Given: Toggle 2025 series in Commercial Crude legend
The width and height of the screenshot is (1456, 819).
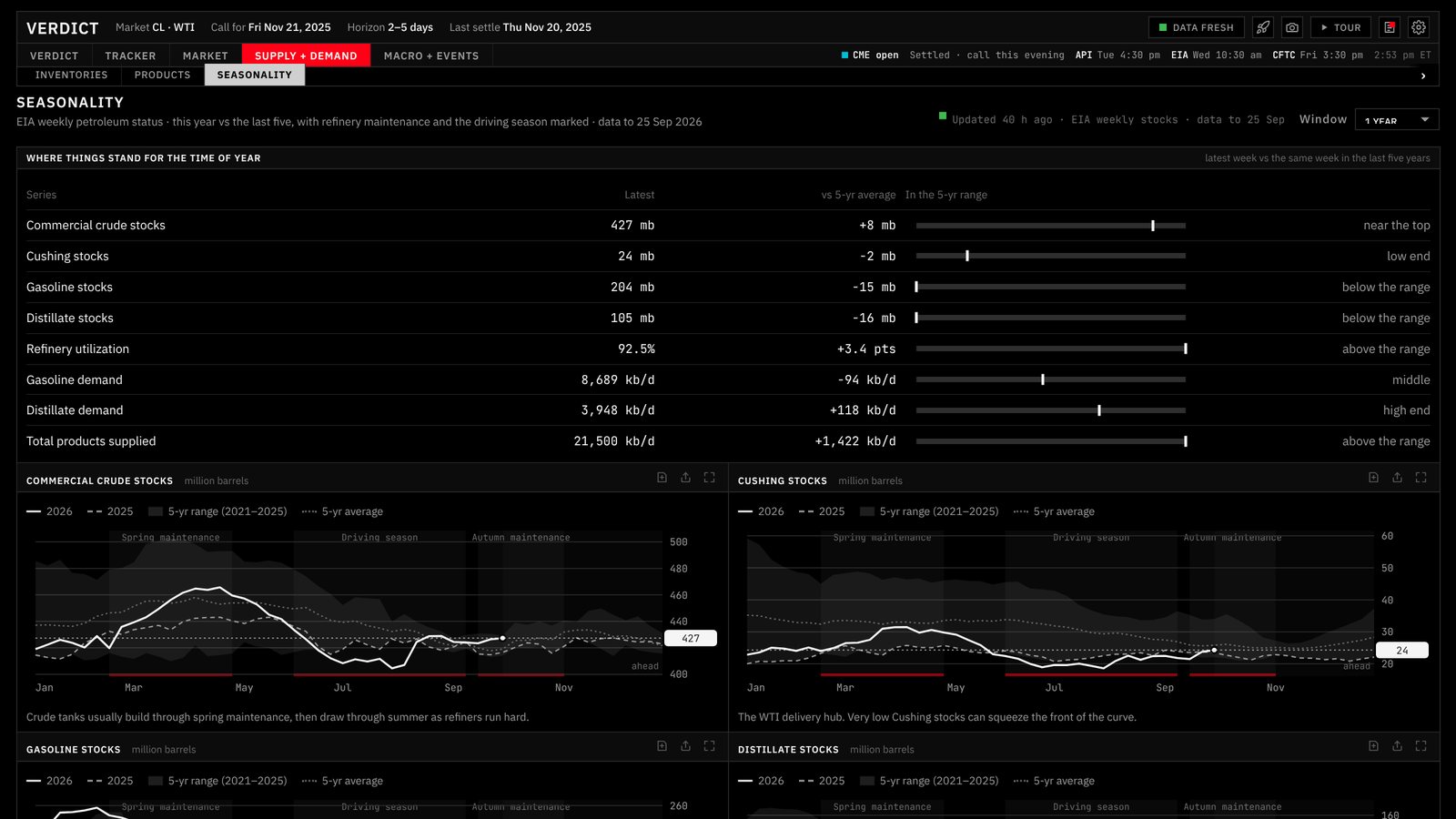Looking at the screenshot, I should pyautogui.click(x=110, y=511).
